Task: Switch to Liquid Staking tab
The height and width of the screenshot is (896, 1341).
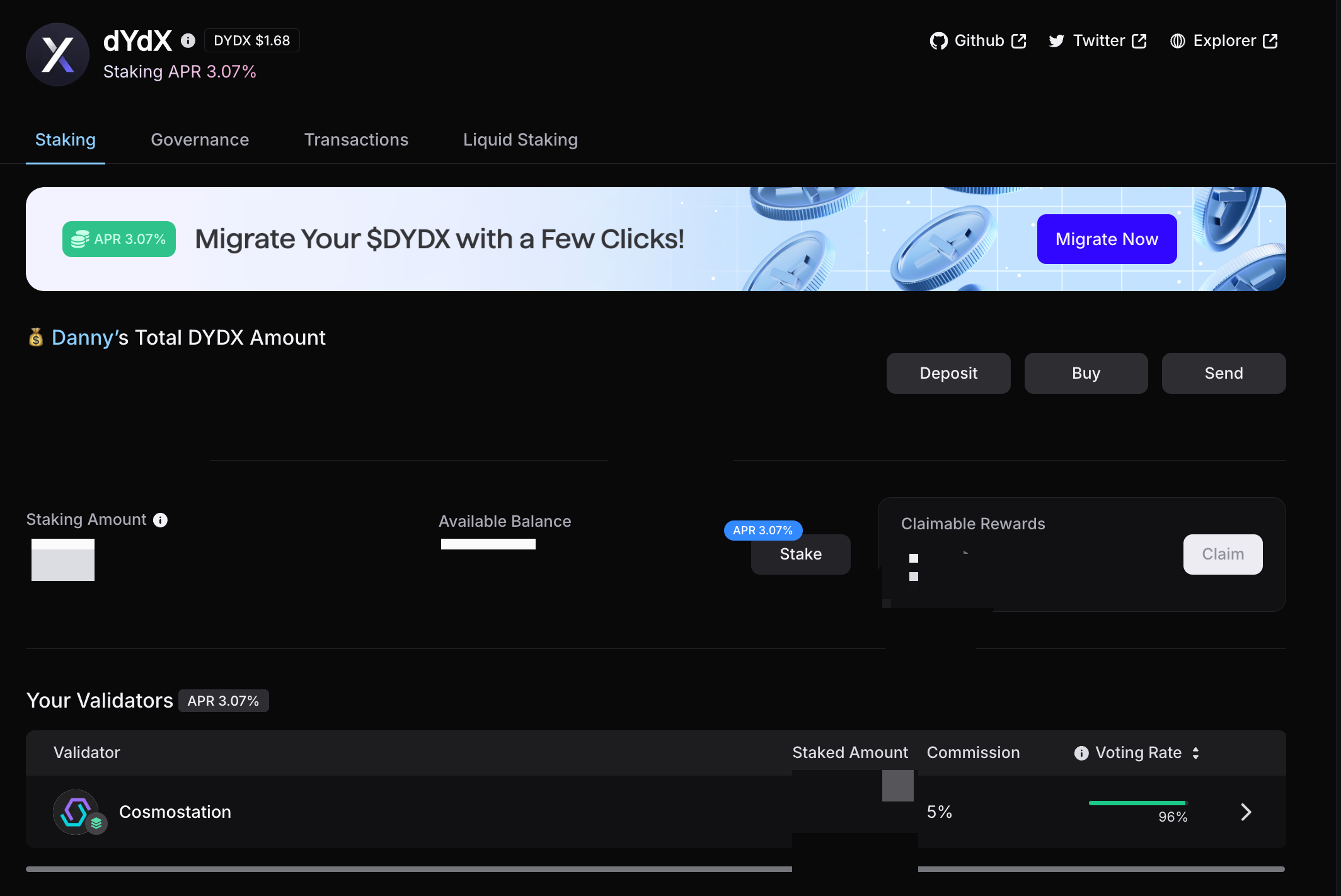Action: pos(521,140)
